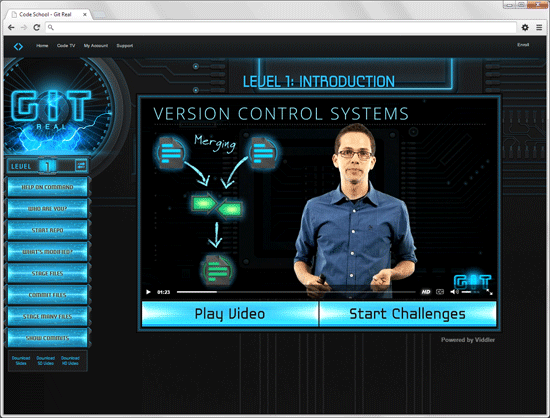Reload the page with the refresh icon
The height and width of the screenshot is (418, 550).
pyautogui.click(x=36, y=27)
